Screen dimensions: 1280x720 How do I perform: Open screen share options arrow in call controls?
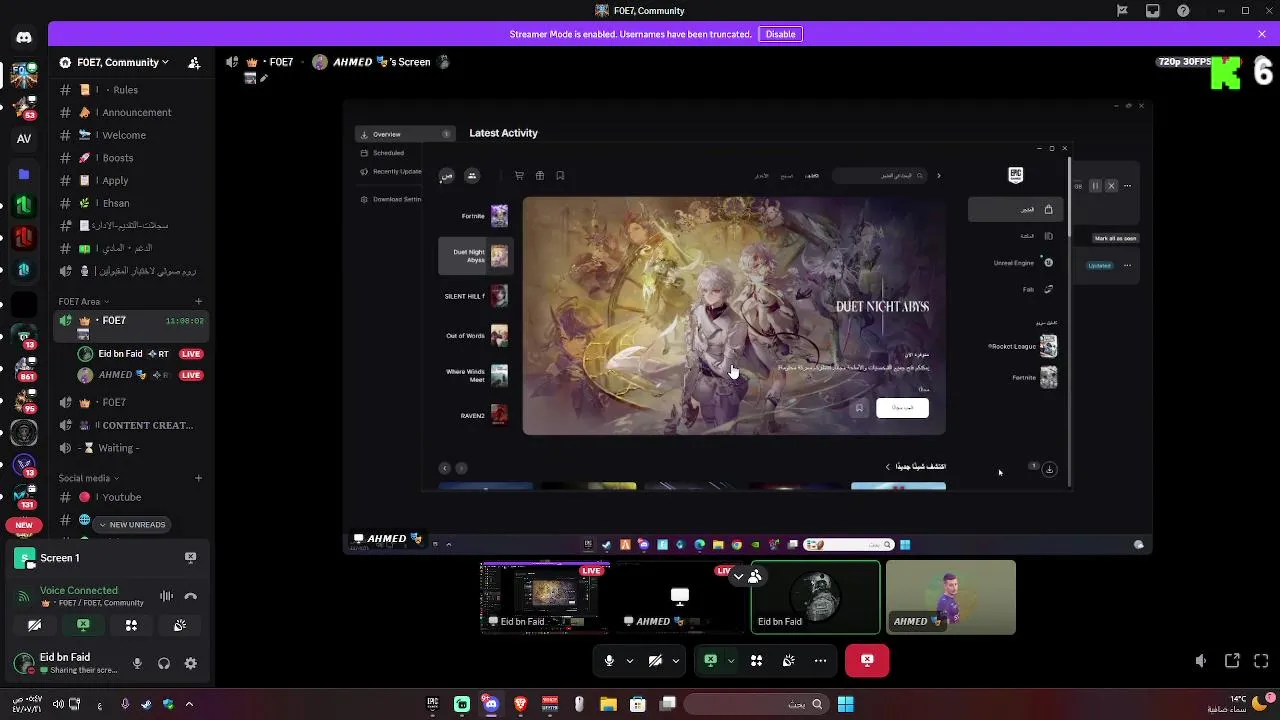click(731, 660)
